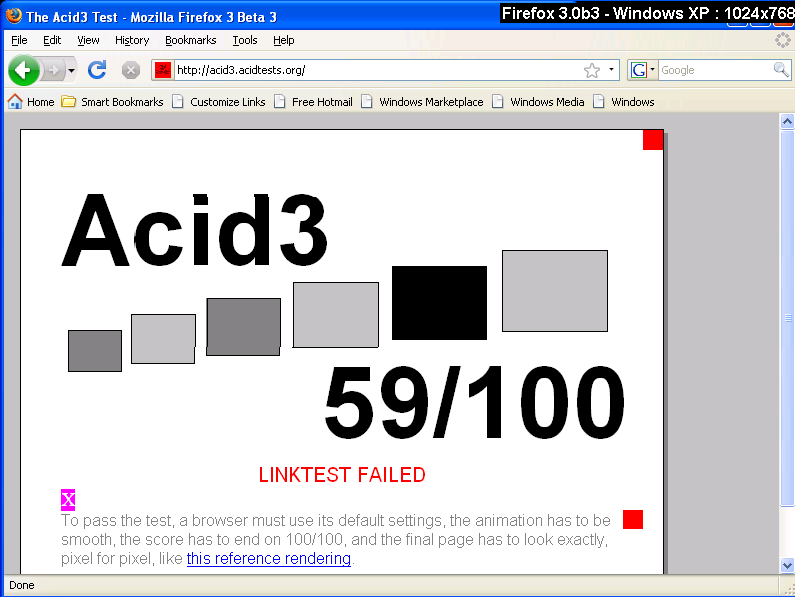Open the View menu

pyautogui.click(x=88, y=40)
